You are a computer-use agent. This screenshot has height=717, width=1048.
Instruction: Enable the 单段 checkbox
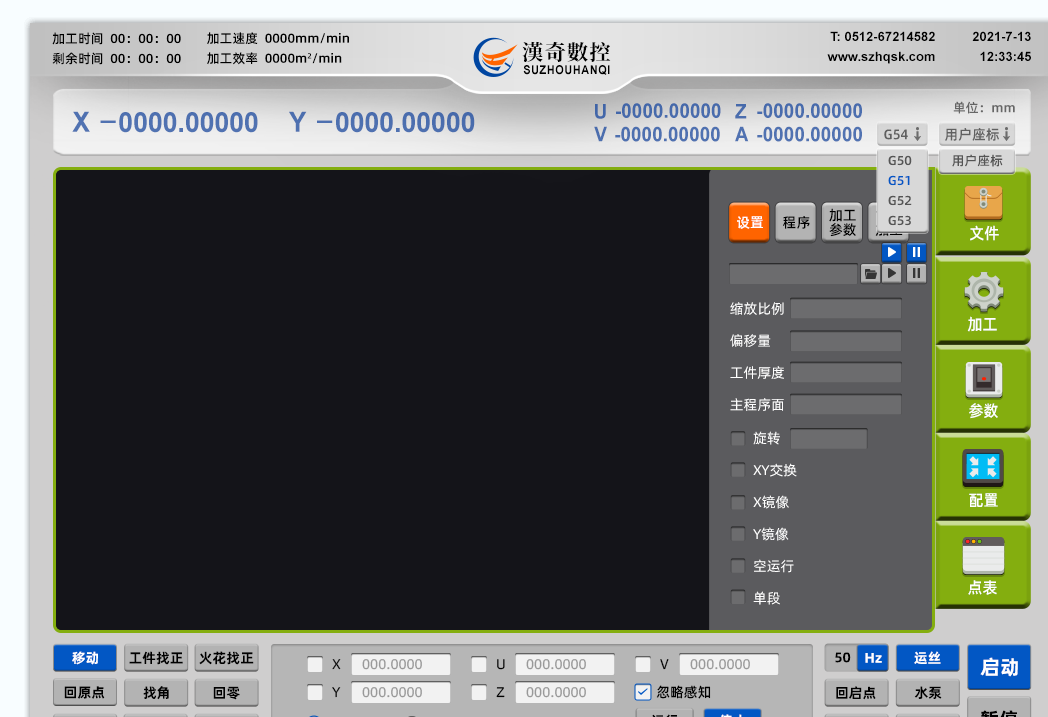point(738,597)
